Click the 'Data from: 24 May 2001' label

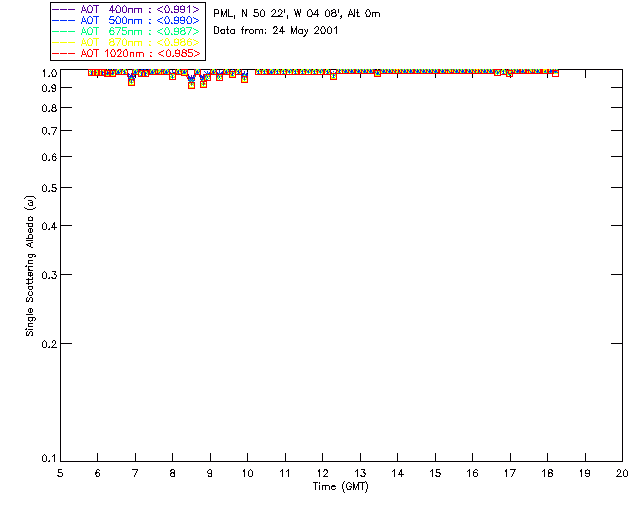[276, 31]
